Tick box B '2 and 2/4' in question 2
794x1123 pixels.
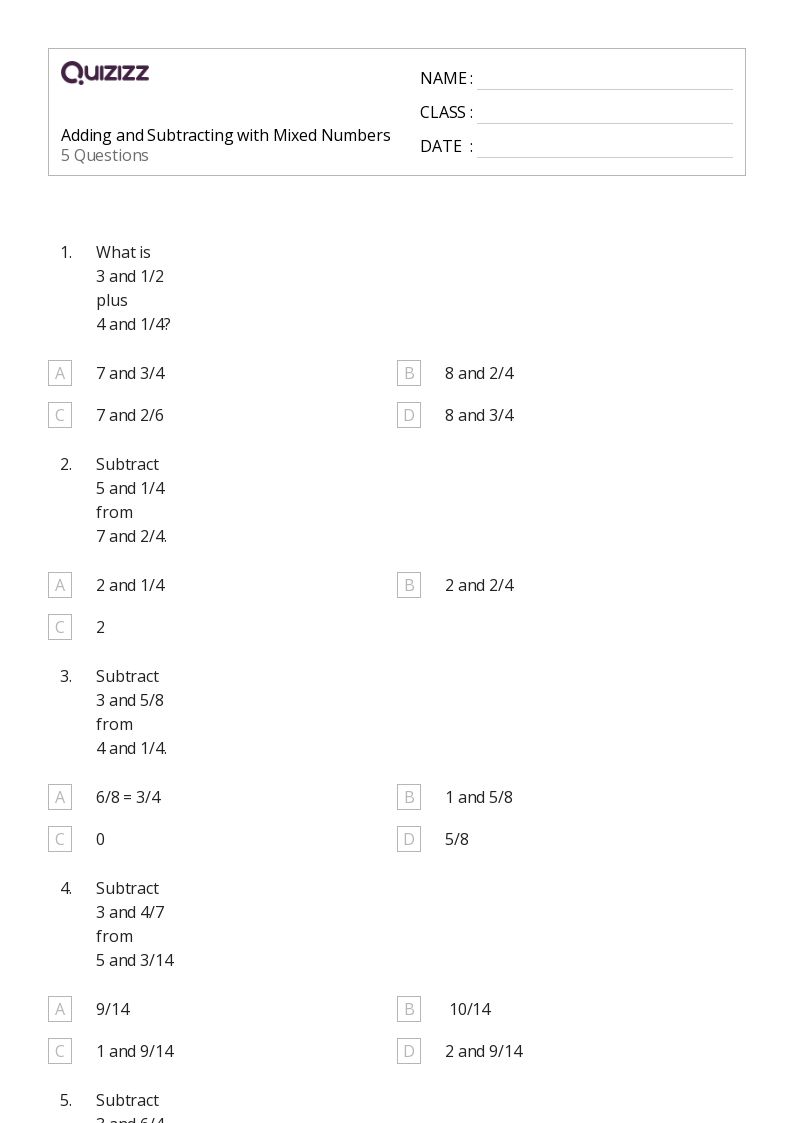(409, 585)
